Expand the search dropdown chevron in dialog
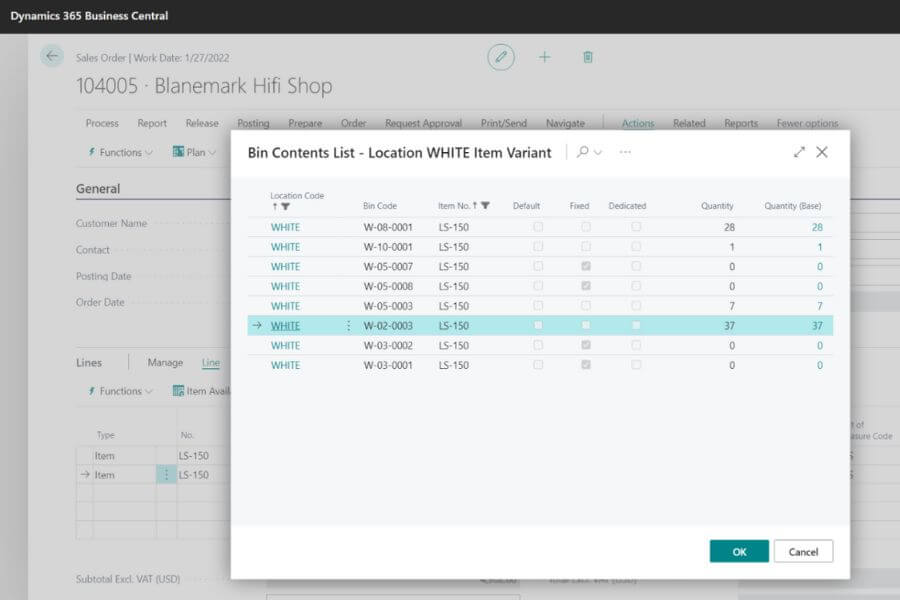Viewport: 900px width, 600px height. tap(598, 152)
